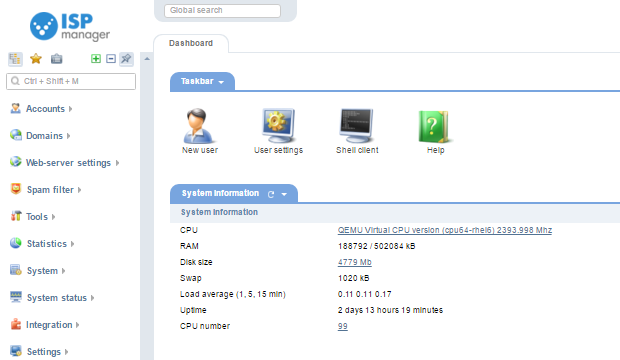The height and width of the screenshot is (360, 620).
Task: Click the uptime value 2 days 13 hours
Action: 390,310
